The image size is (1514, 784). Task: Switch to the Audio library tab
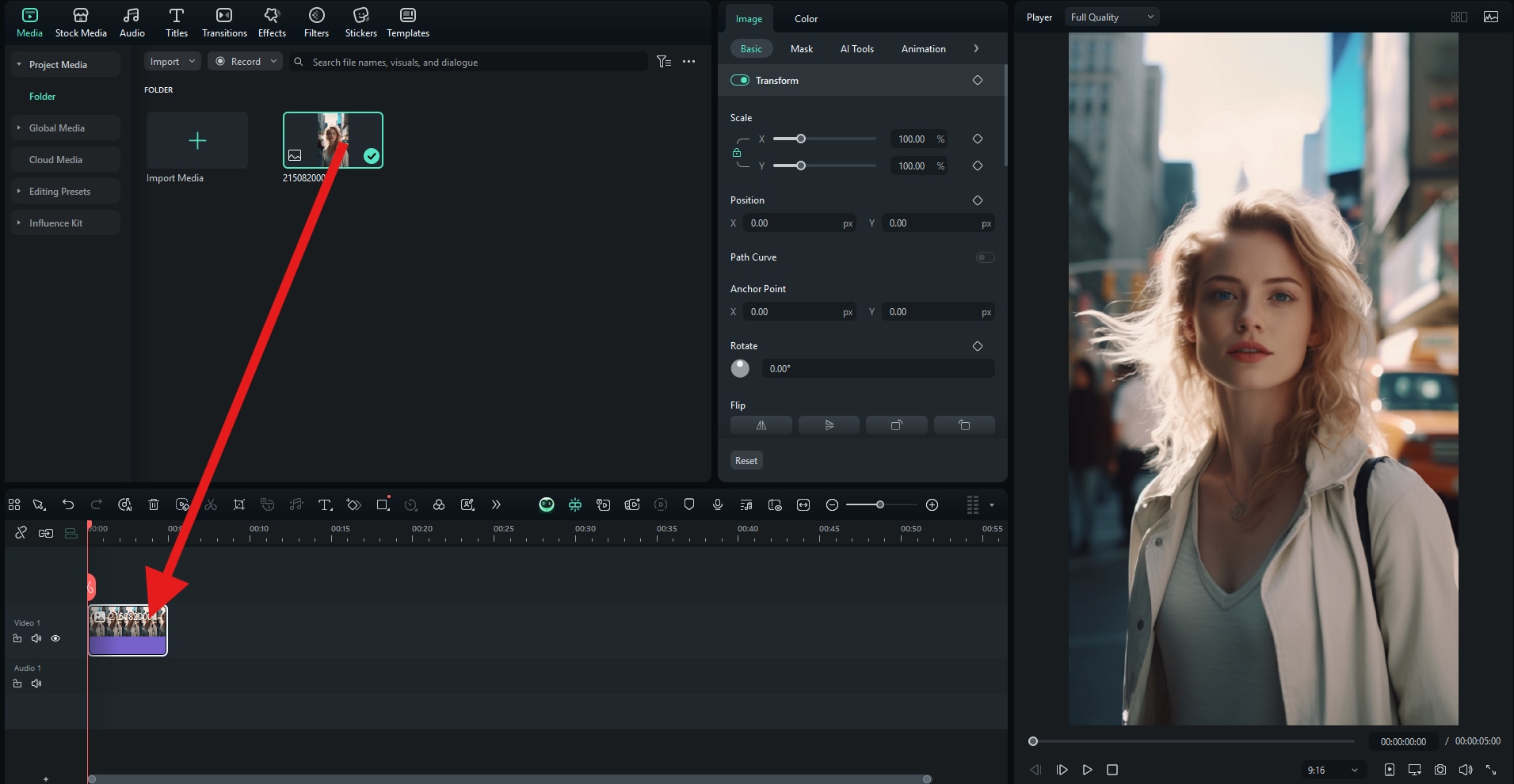click(132, 22)
